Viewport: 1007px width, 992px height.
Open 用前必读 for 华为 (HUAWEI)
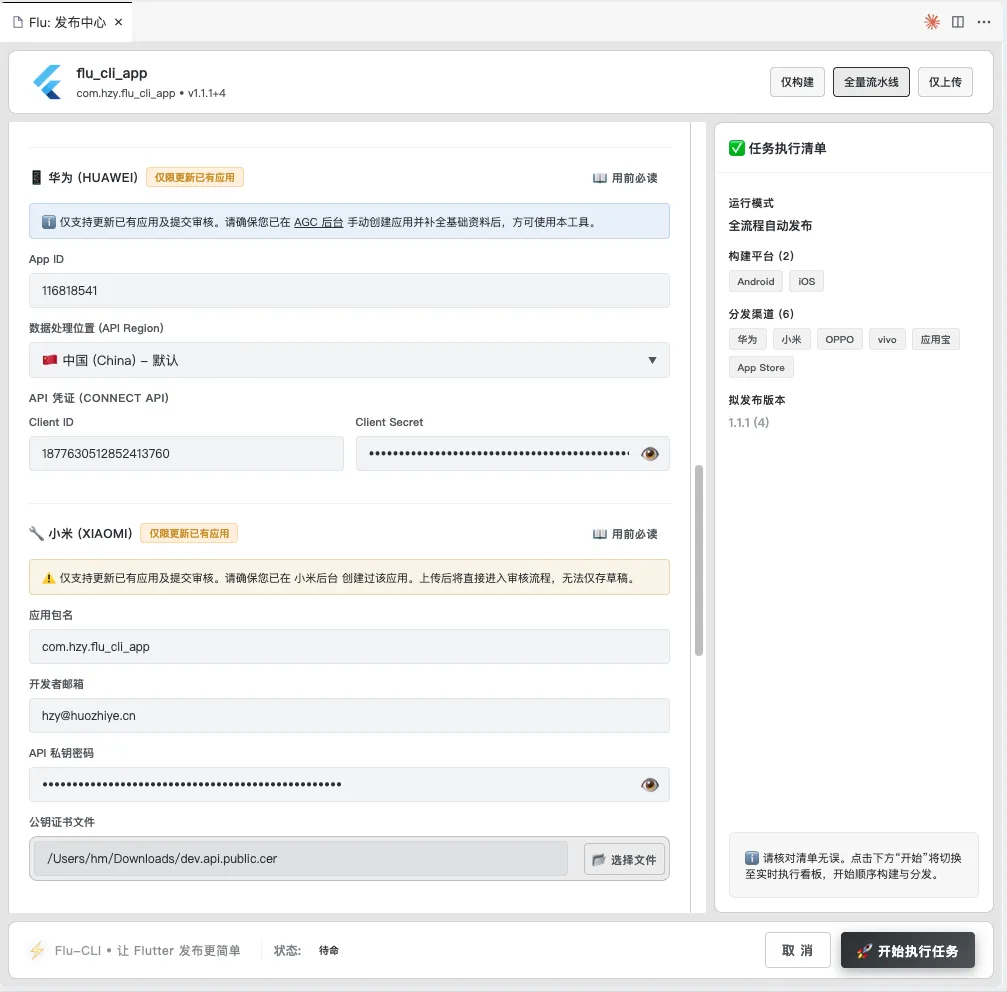625,178
